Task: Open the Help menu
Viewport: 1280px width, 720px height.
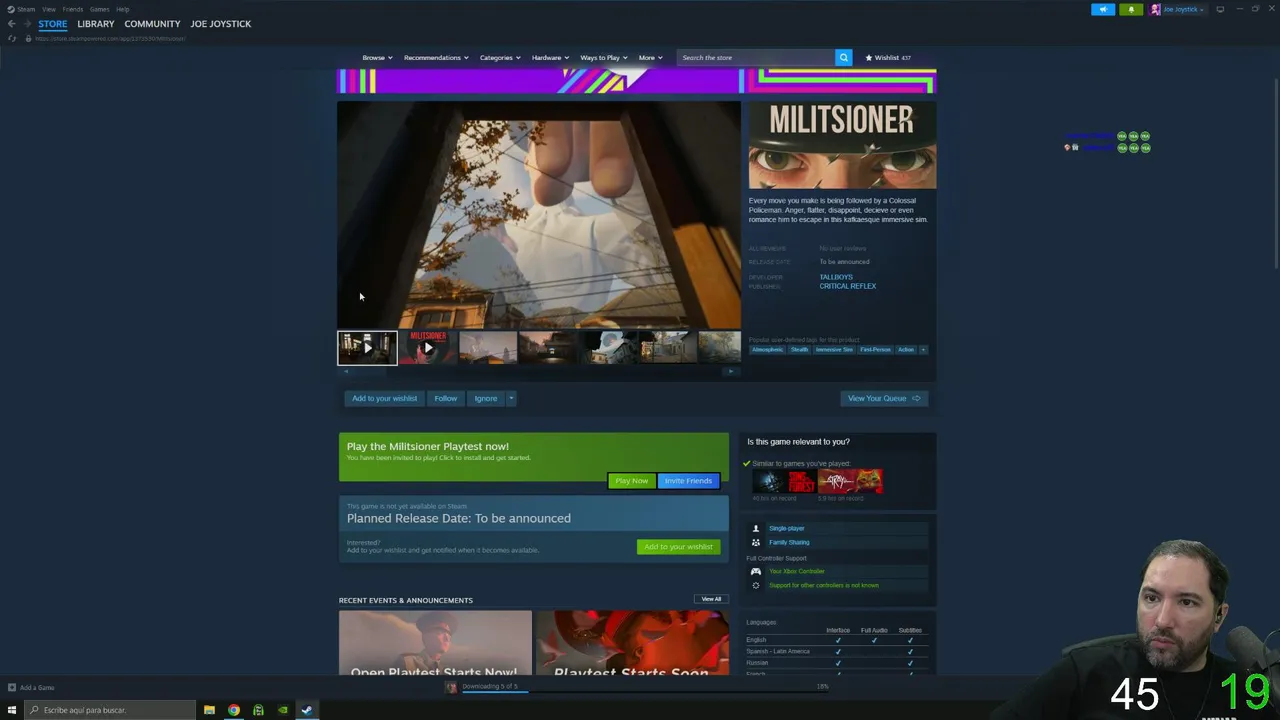Action: click(x=122, y=9)
